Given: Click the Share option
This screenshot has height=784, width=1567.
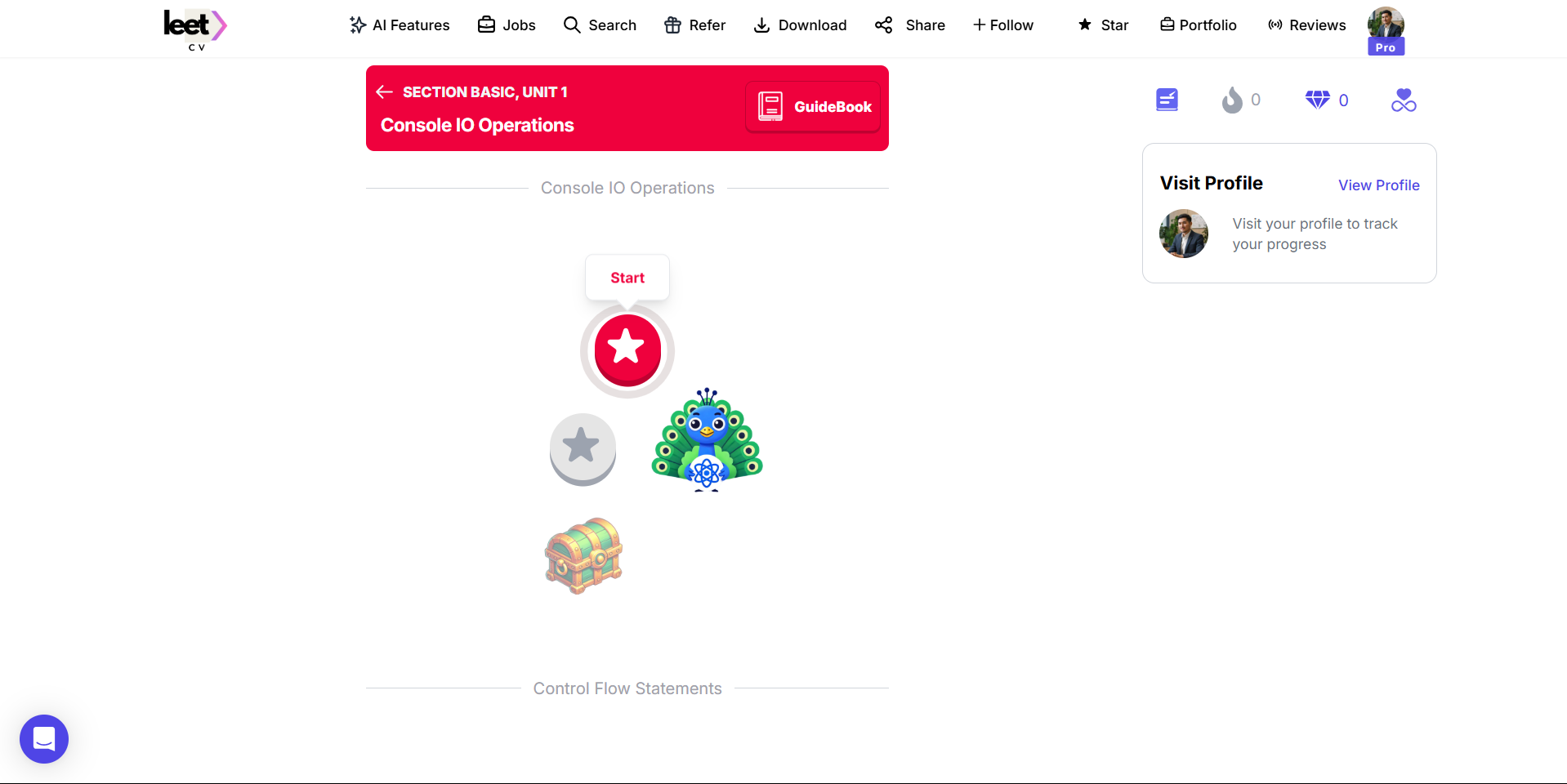Looking at the screenshot, I should [910, 25].
